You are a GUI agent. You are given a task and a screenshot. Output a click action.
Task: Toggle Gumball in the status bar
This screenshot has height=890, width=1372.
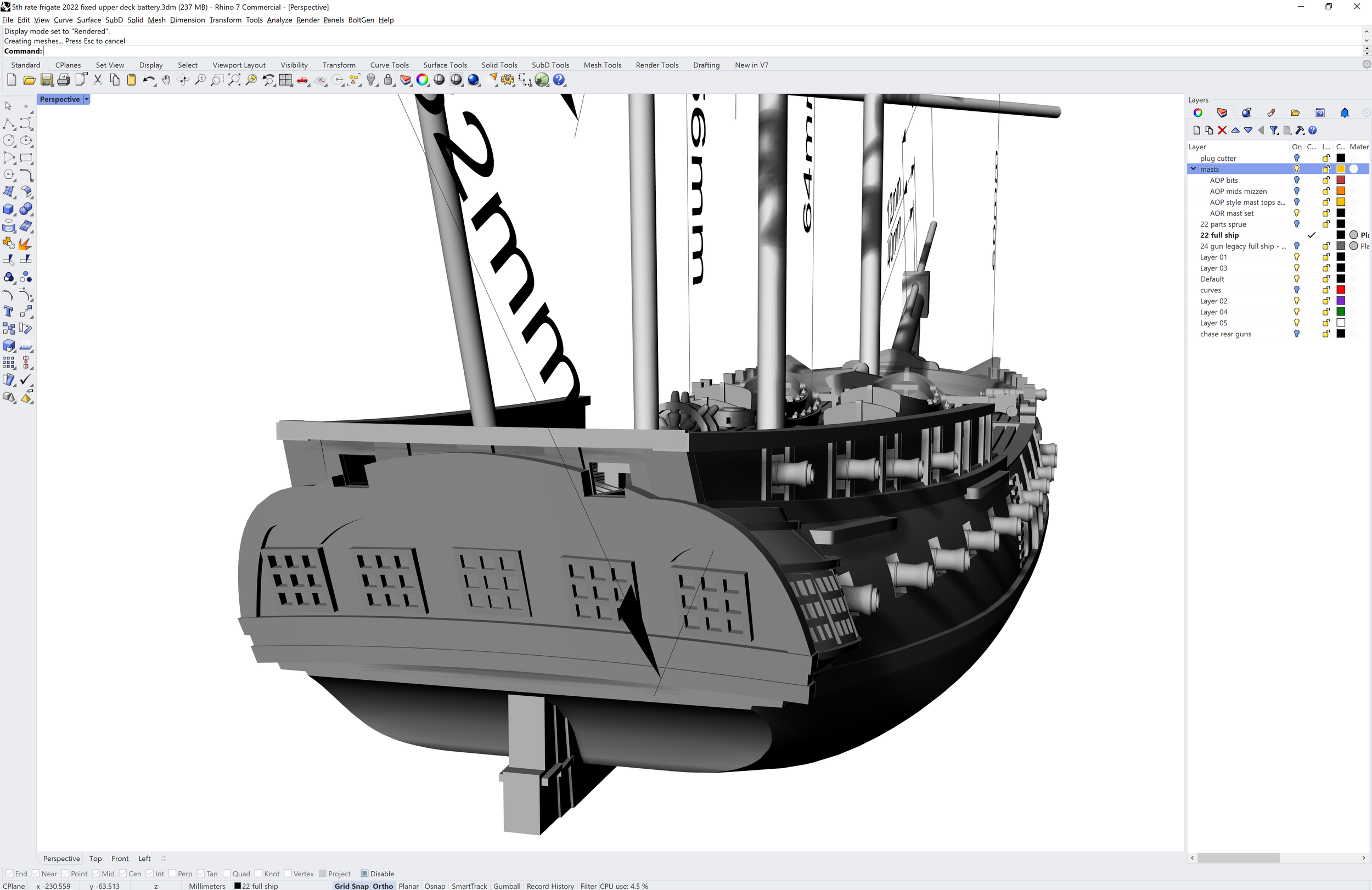(x=507, y=886)
